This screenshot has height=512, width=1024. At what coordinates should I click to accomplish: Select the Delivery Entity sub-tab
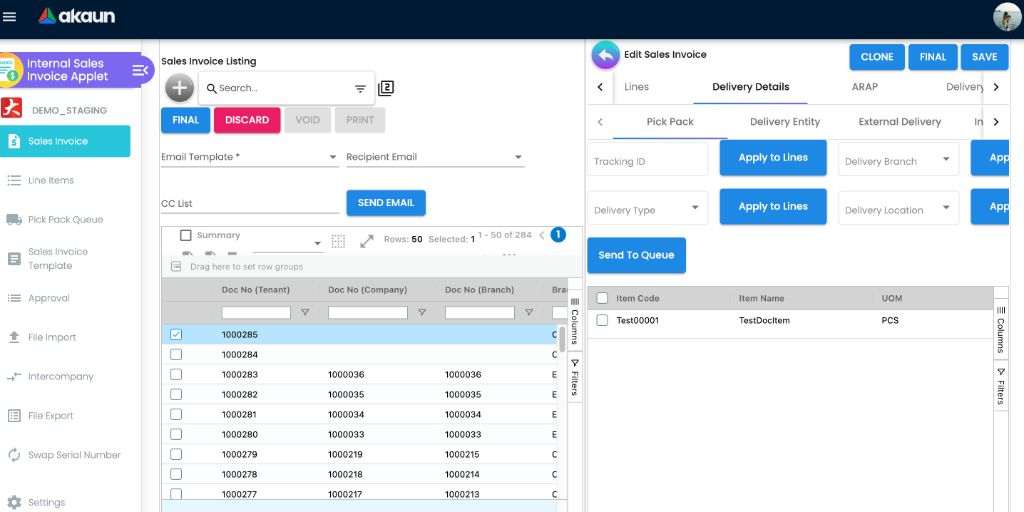pos(785,122)
